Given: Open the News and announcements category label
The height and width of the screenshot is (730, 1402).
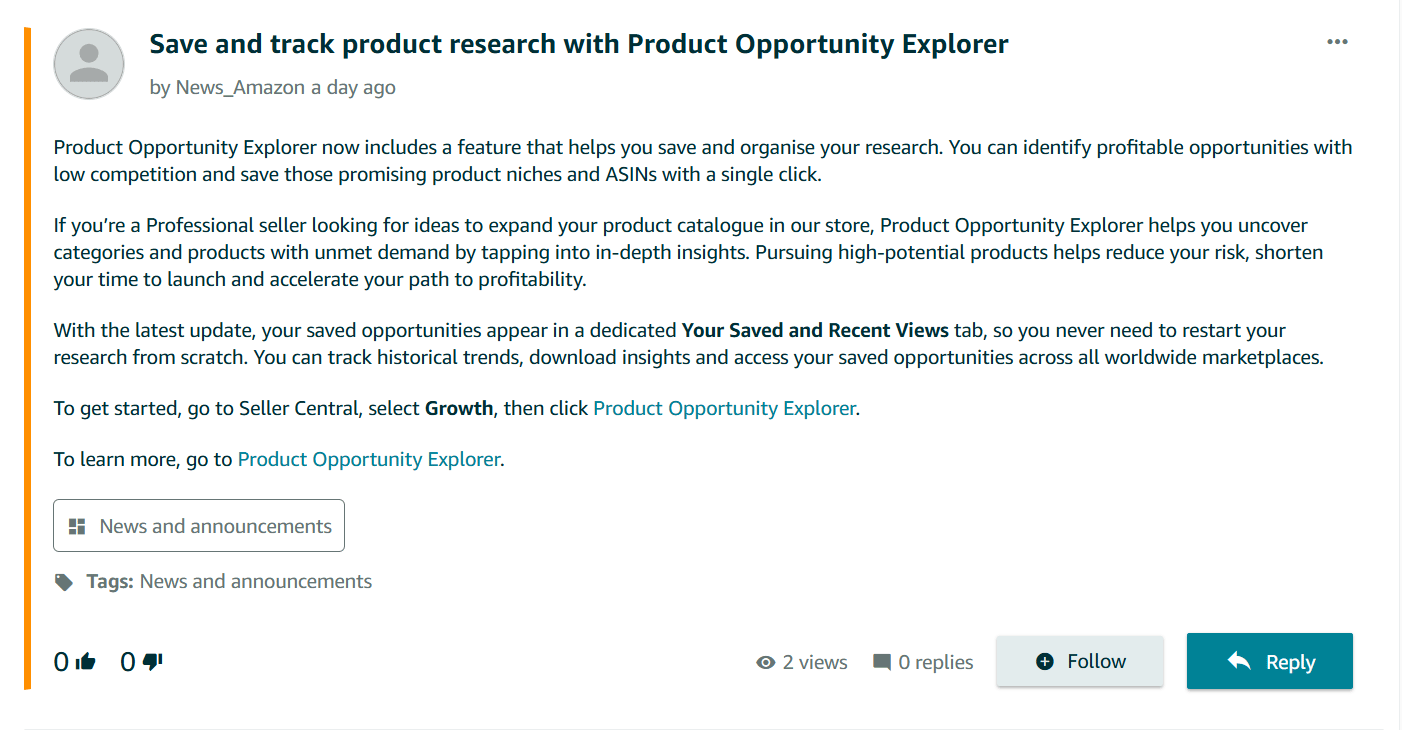Looking at the screenshot, I should tap(216, 526).
